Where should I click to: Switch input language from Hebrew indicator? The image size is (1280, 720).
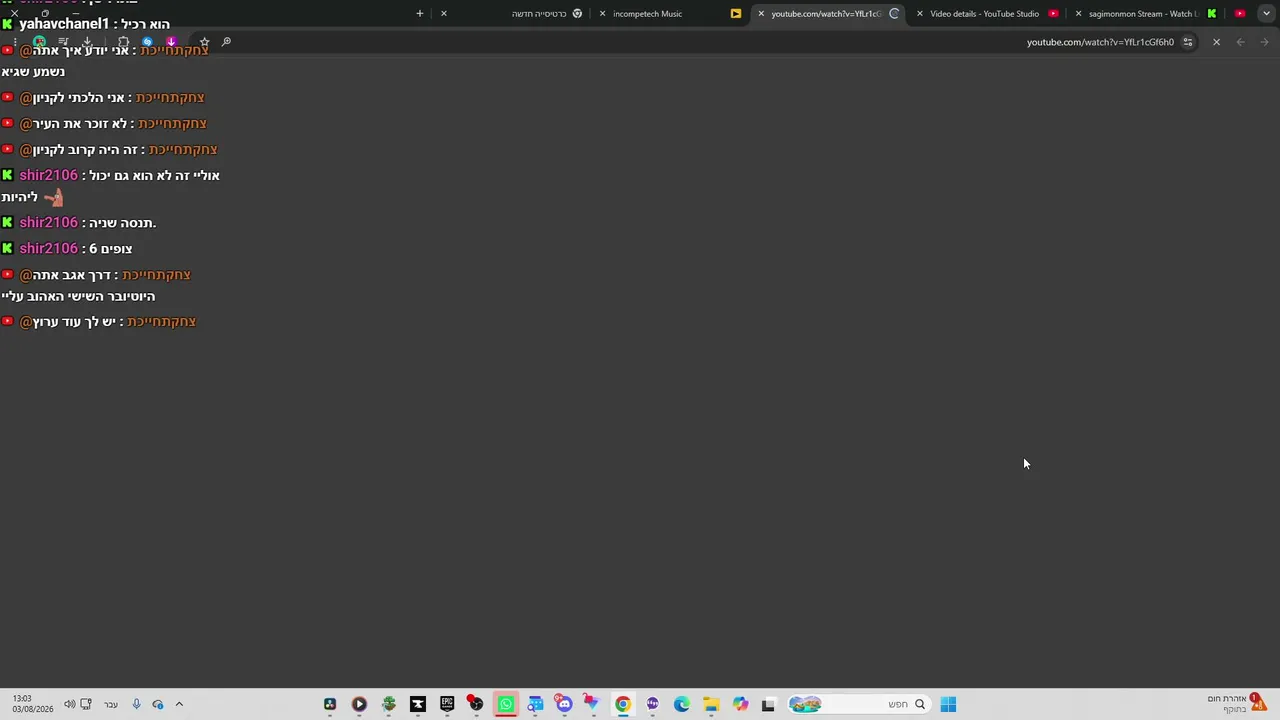pyautogui.click(x=111, y=704)
